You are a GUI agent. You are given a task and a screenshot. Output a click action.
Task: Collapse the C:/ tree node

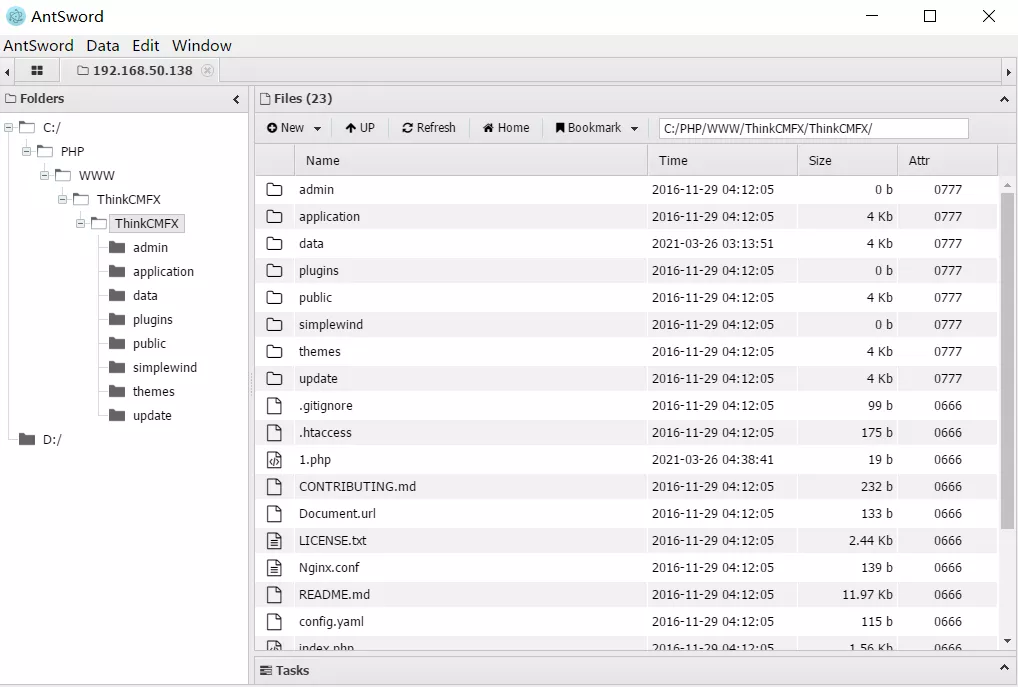(x=9, y=127)
